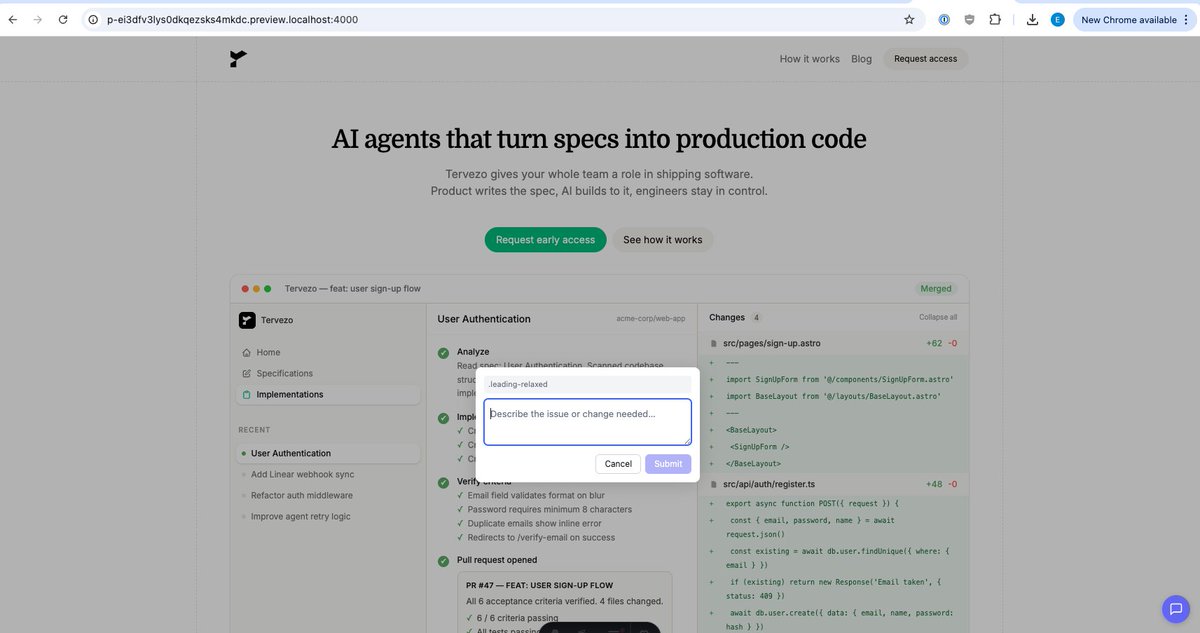Open the 1Password extension icon
The height and width of the screenshot is (633, 1200).
click(944, 19)
